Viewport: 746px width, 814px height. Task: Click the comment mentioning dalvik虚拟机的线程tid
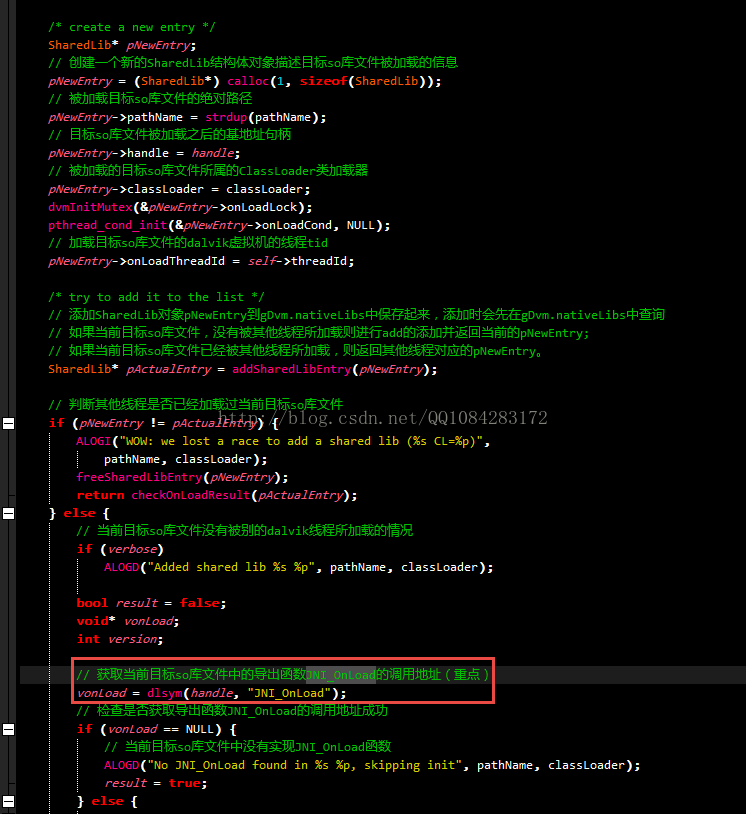click(x=188, y=243)
